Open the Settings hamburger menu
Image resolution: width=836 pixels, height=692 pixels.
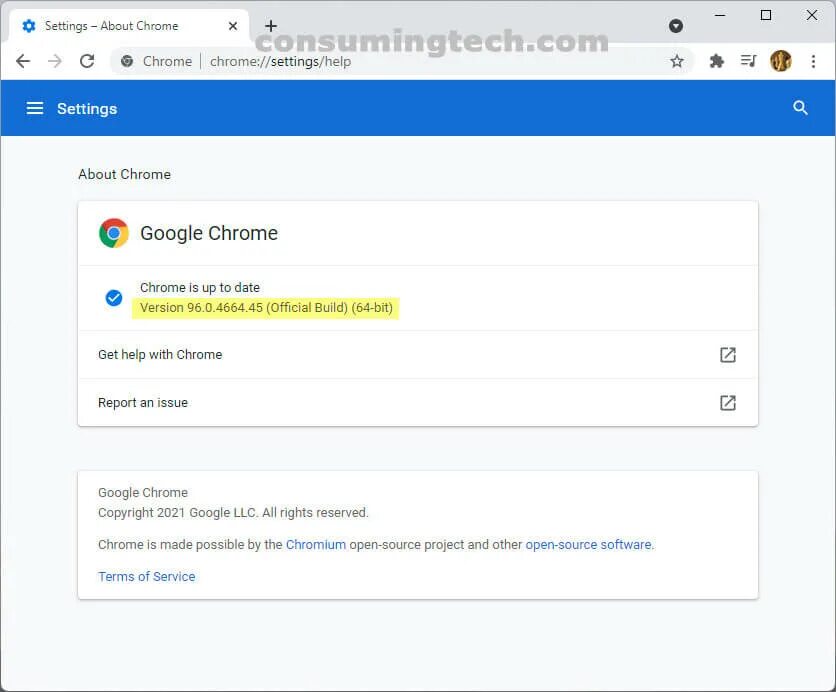pyautogui.click(x=35, y=108)
